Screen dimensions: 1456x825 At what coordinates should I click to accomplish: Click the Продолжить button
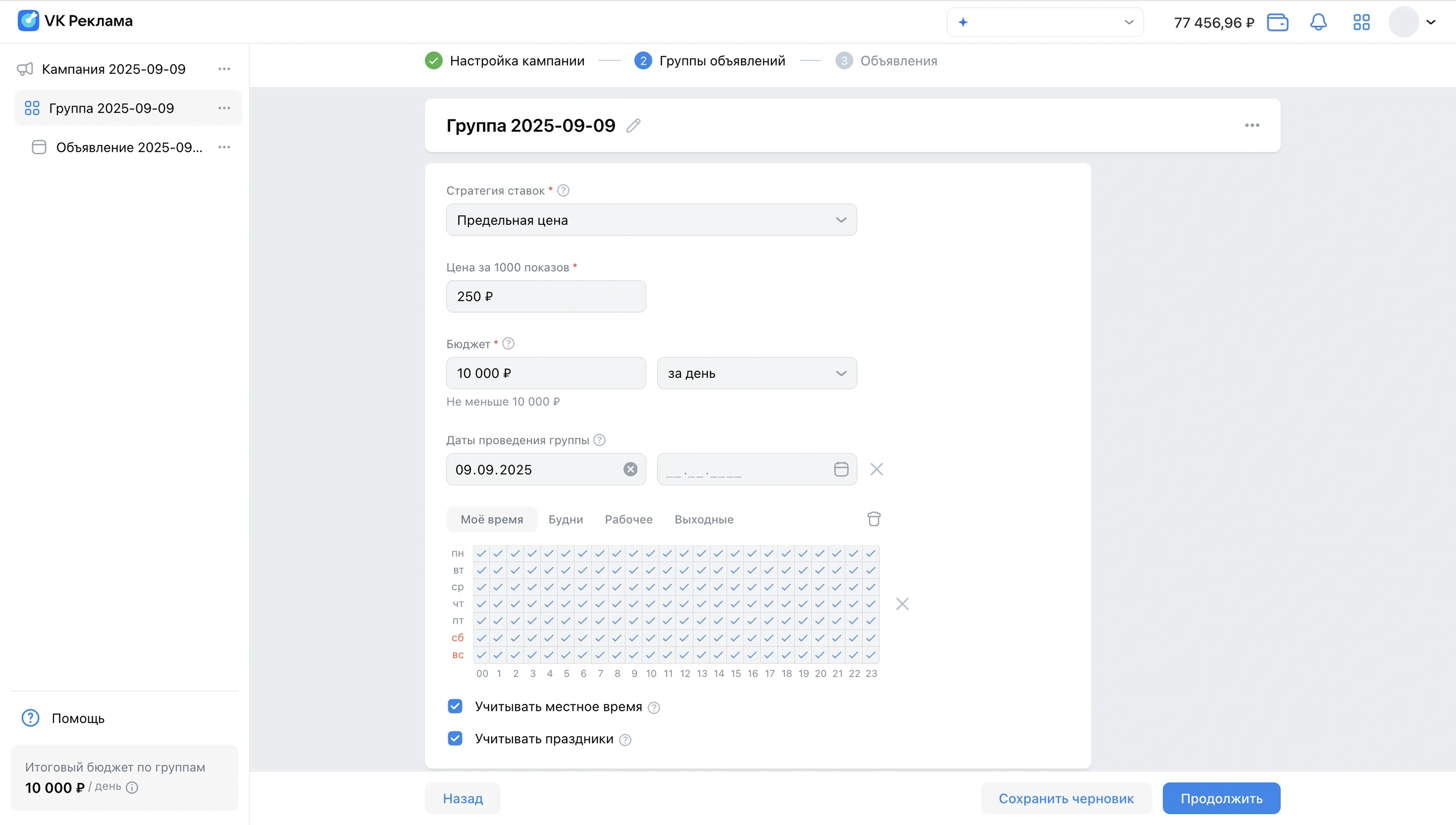pyautogui.click(x=1221, y=798)
